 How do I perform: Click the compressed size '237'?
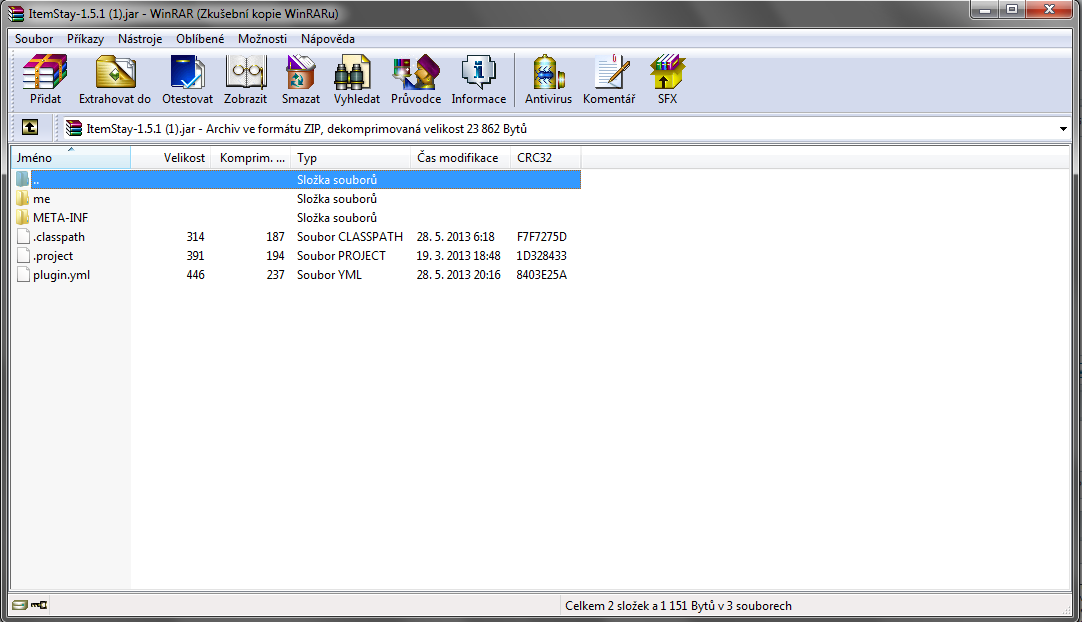[x=275, y=275]
